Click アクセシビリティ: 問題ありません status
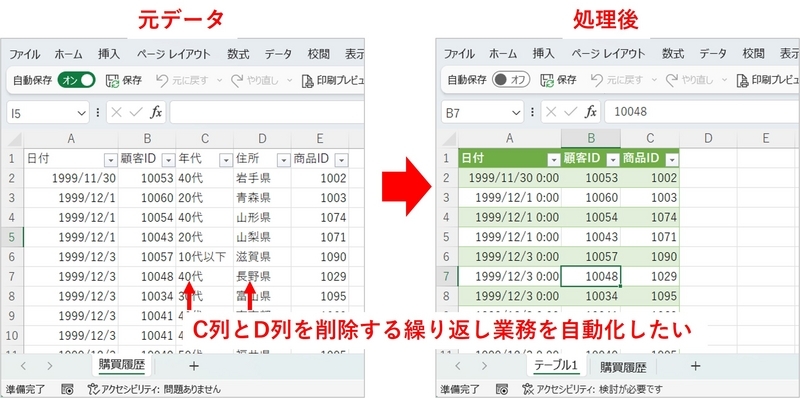 [154, 389]
